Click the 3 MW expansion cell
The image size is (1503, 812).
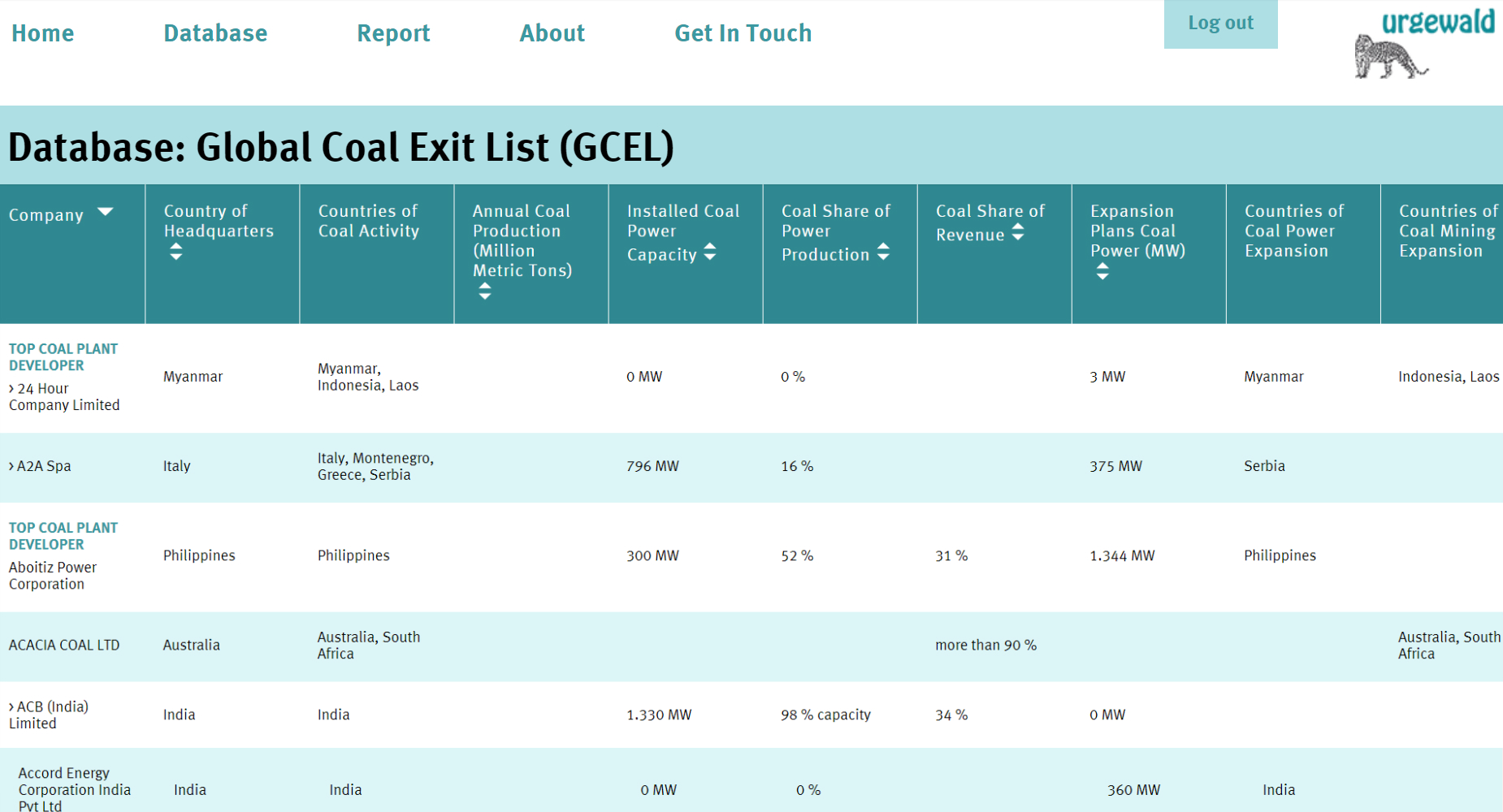[x=1107, y=377]
